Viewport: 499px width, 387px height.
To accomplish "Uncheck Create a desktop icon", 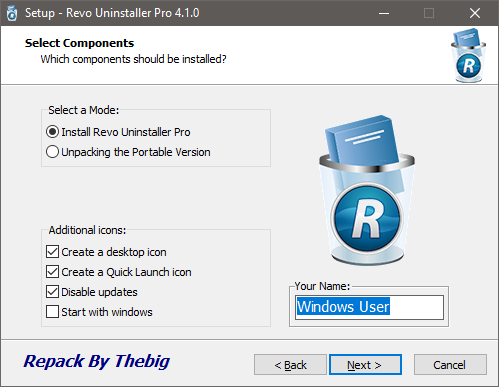I will (x=52, y=252).
